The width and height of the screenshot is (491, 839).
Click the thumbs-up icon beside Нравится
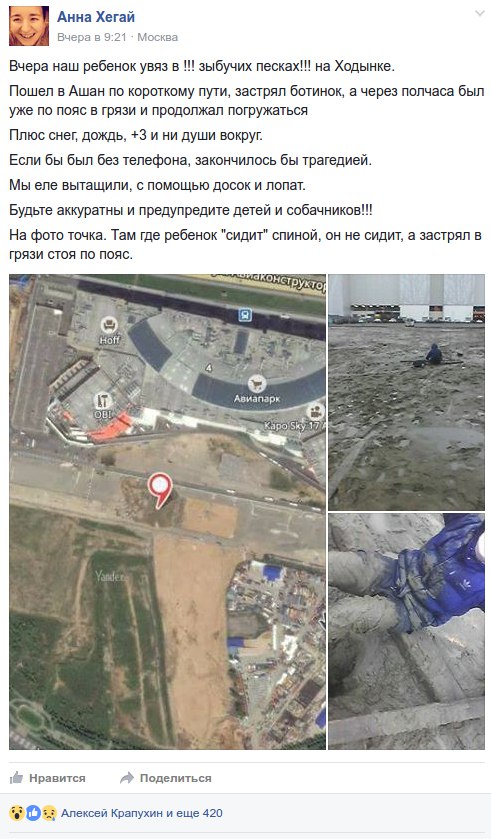[x=17, y=777]
